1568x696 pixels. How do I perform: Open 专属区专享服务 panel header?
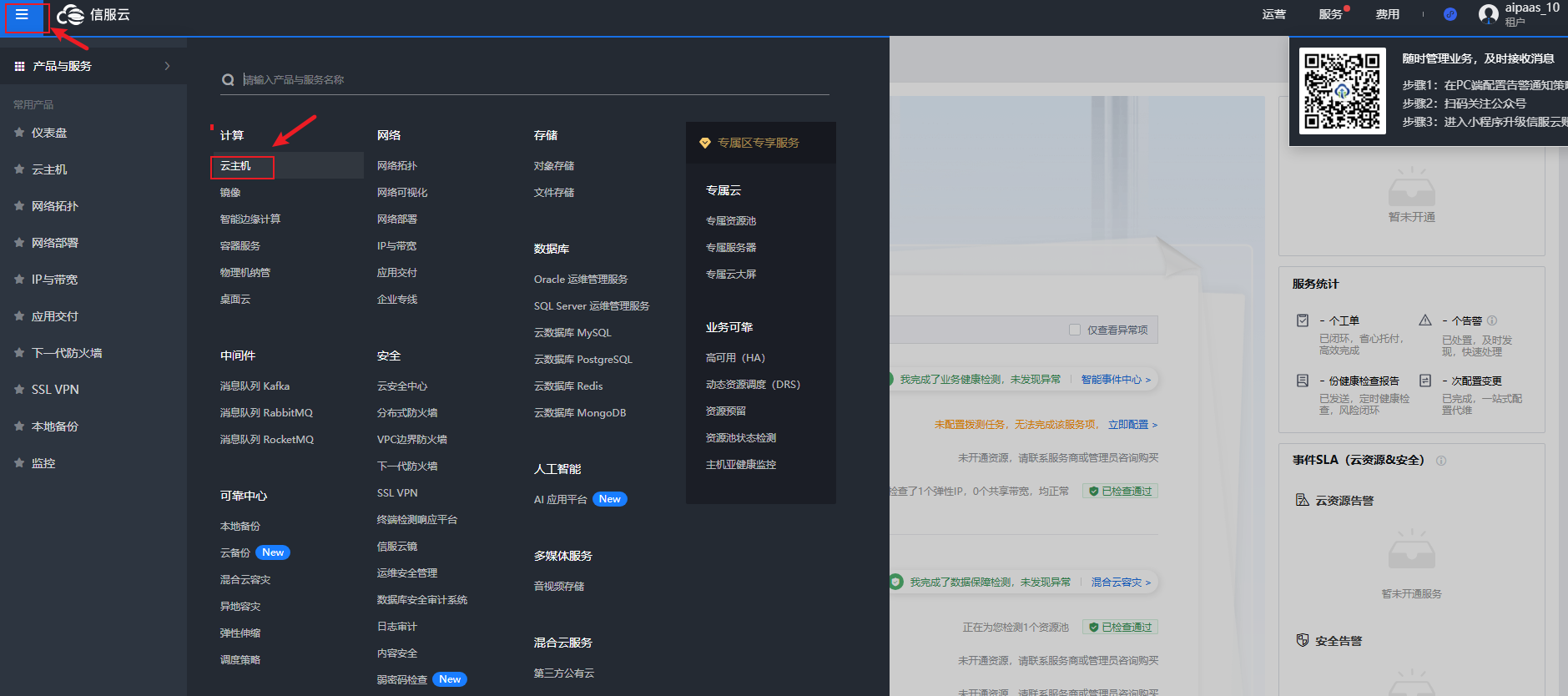758,143
